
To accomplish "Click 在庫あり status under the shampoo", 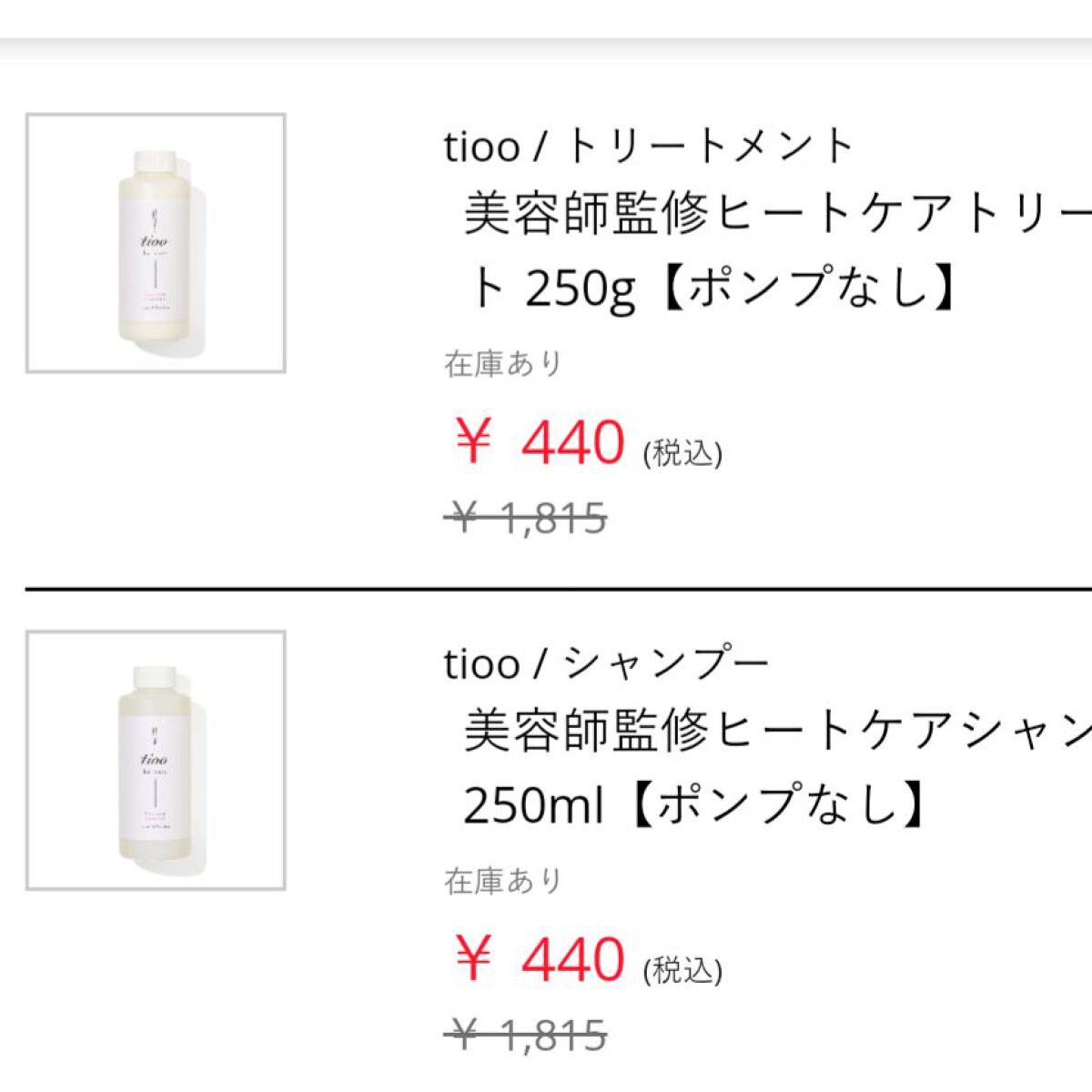I will point(503,881).
